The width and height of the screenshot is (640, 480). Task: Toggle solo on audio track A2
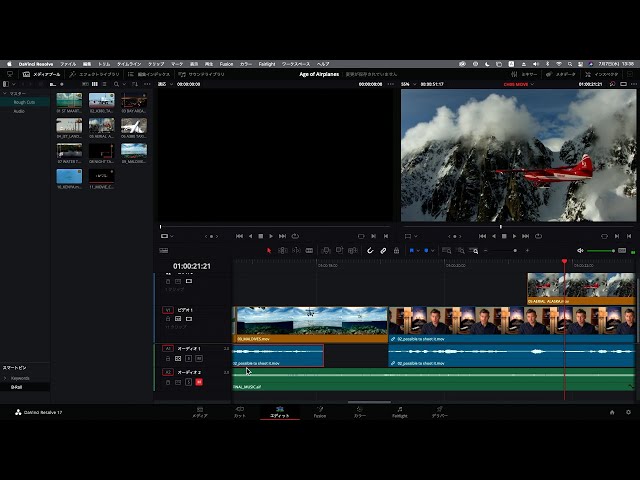[188, 382]
